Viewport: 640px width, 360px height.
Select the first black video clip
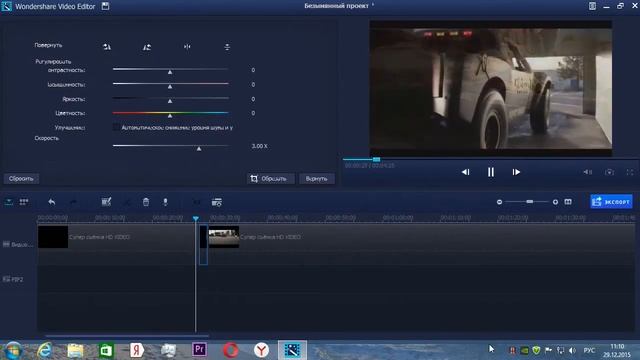click(53, 237)
